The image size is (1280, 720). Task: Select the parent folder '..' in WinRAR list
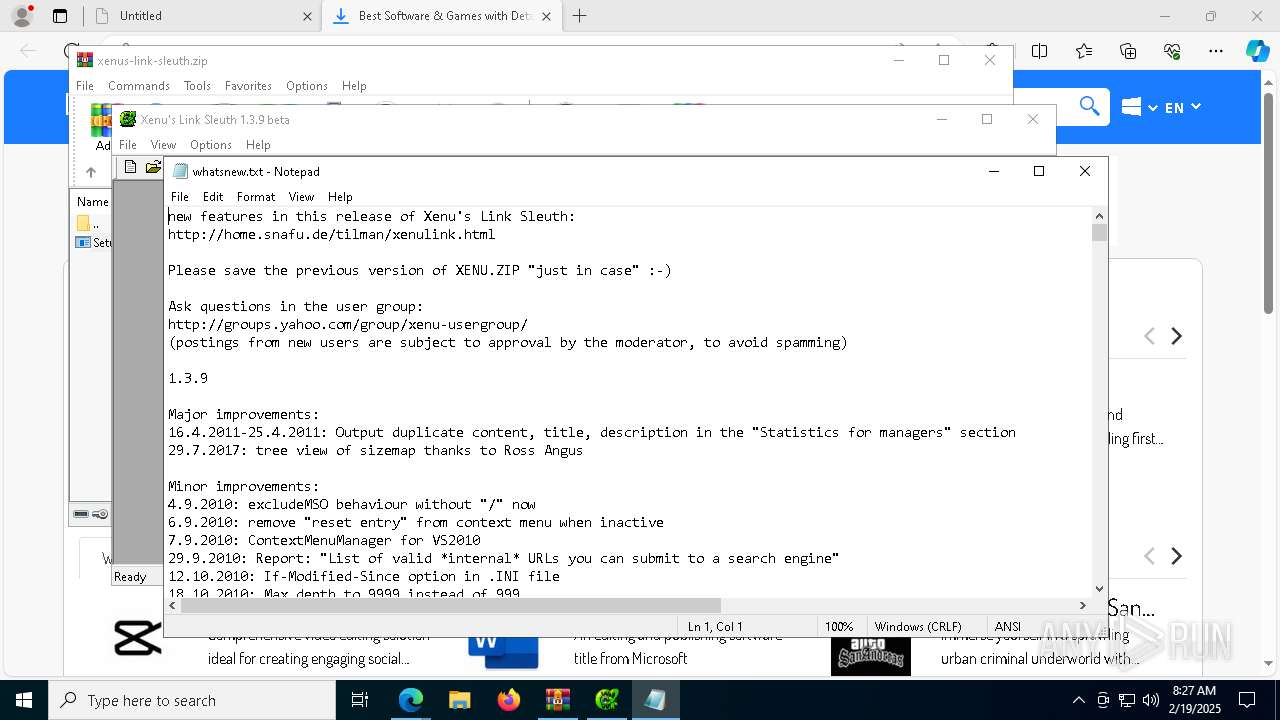pyautogui.click(x=89, y=224)
